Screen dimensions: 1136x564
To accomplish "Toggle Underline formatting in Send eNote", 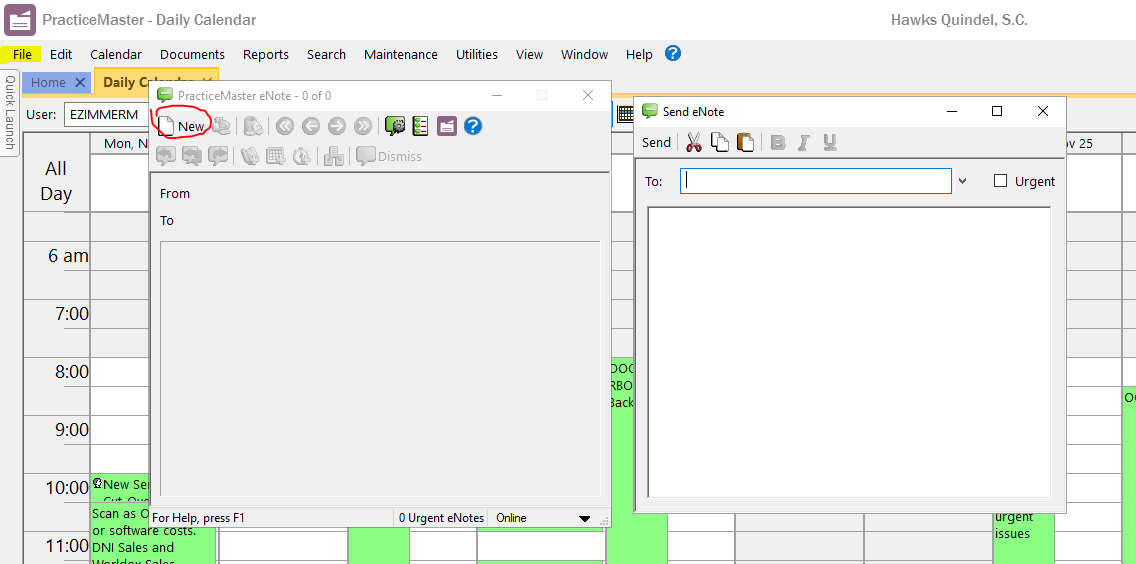I will pos(829,143).
